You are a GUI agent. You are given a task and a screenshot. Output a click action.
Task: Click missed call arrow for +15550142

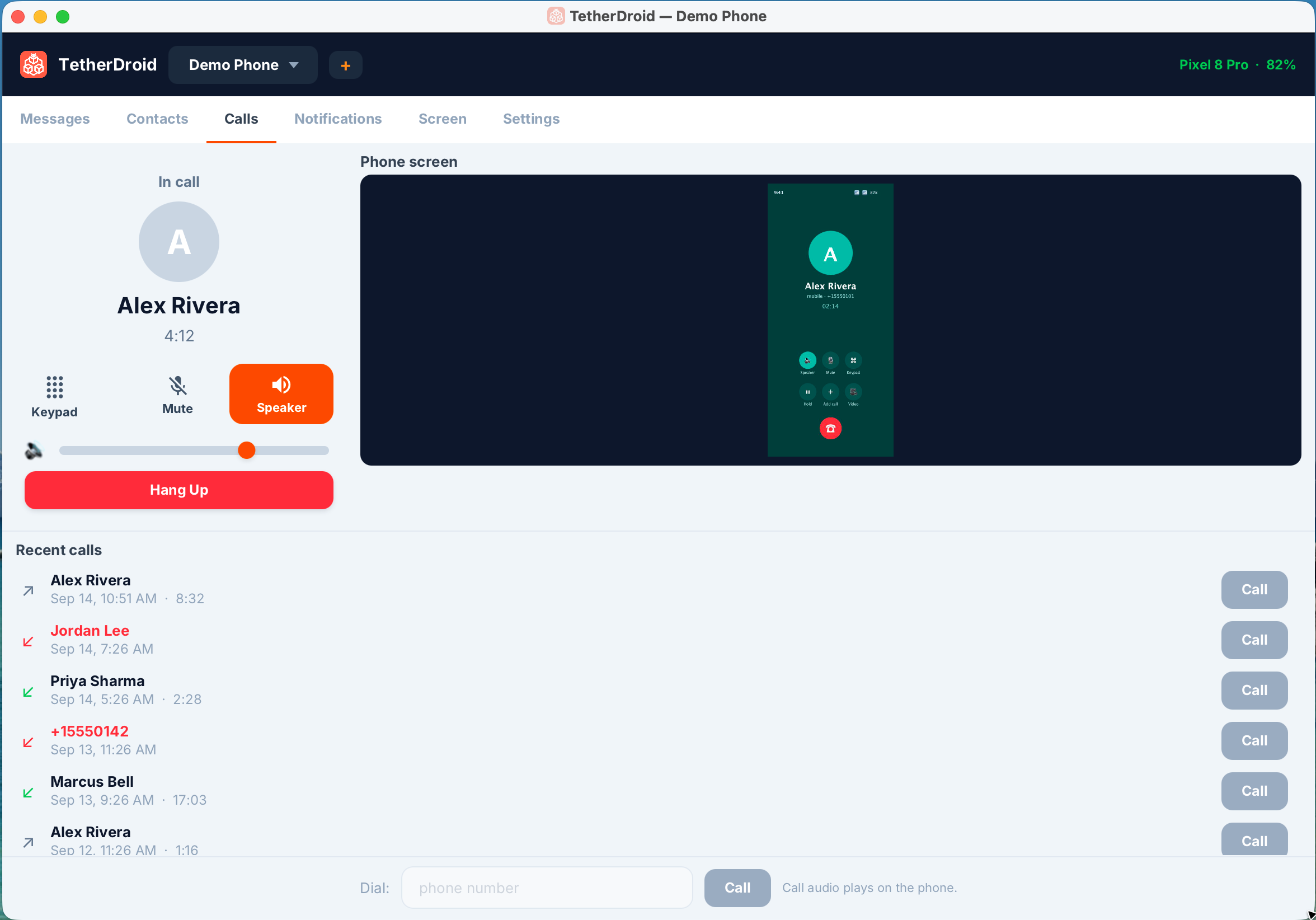click(28, 741)
